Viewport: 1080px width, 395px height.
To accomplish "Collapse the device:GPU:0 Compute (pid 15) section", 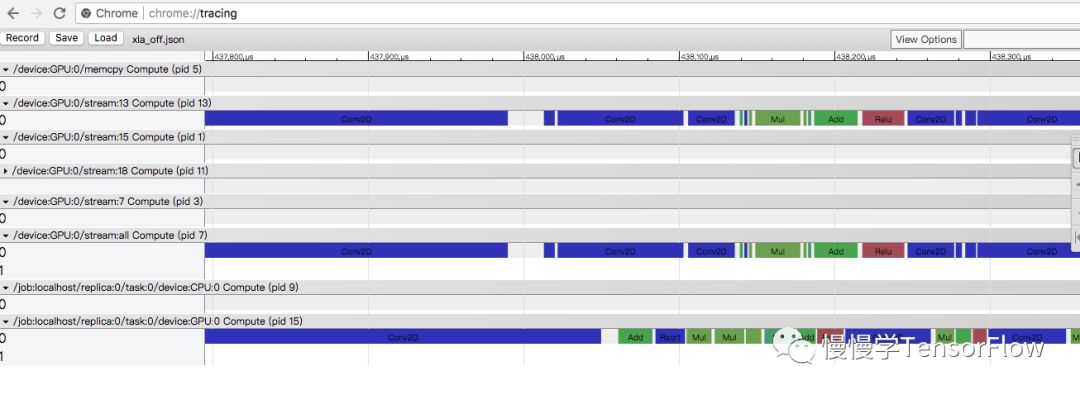I will coord(6,321).
